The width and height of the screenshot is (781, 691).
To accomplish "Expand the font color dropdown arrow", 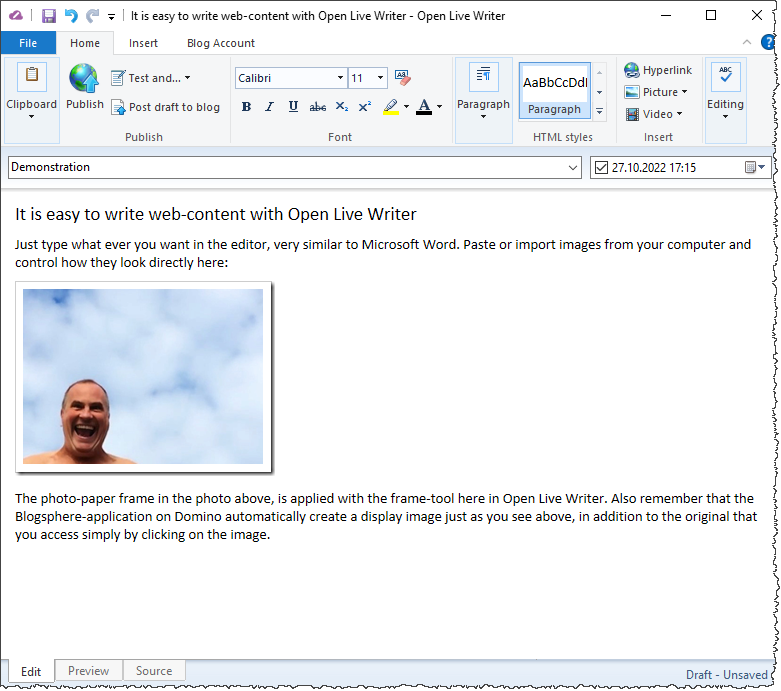I will pos(439,107).
